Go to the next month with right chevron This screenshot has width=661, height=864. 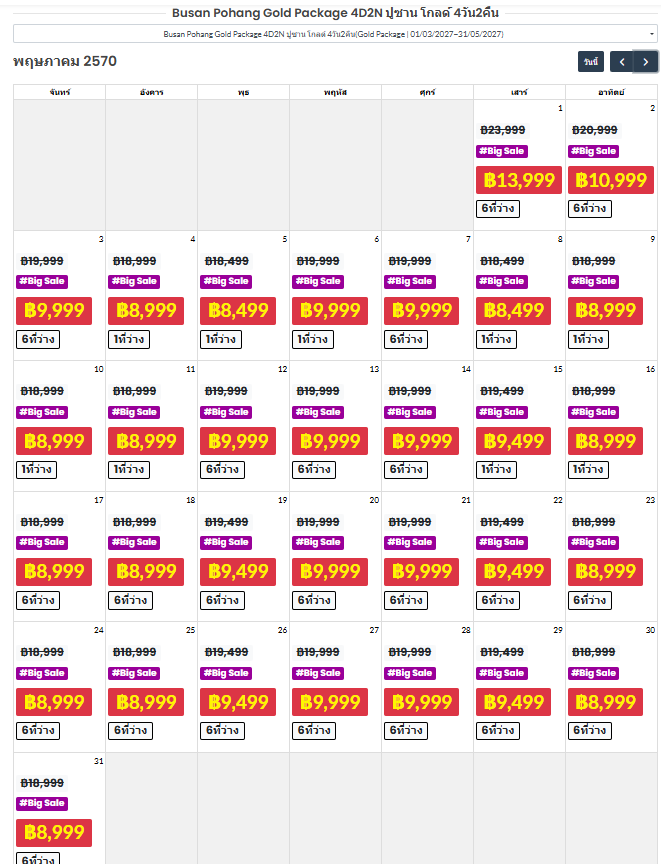646,62
